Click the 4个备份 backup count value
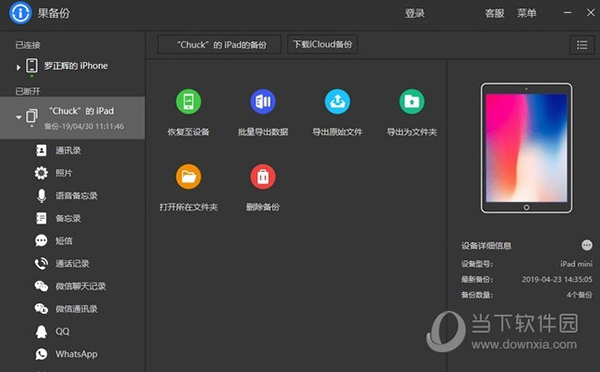 tap(579, 295)
